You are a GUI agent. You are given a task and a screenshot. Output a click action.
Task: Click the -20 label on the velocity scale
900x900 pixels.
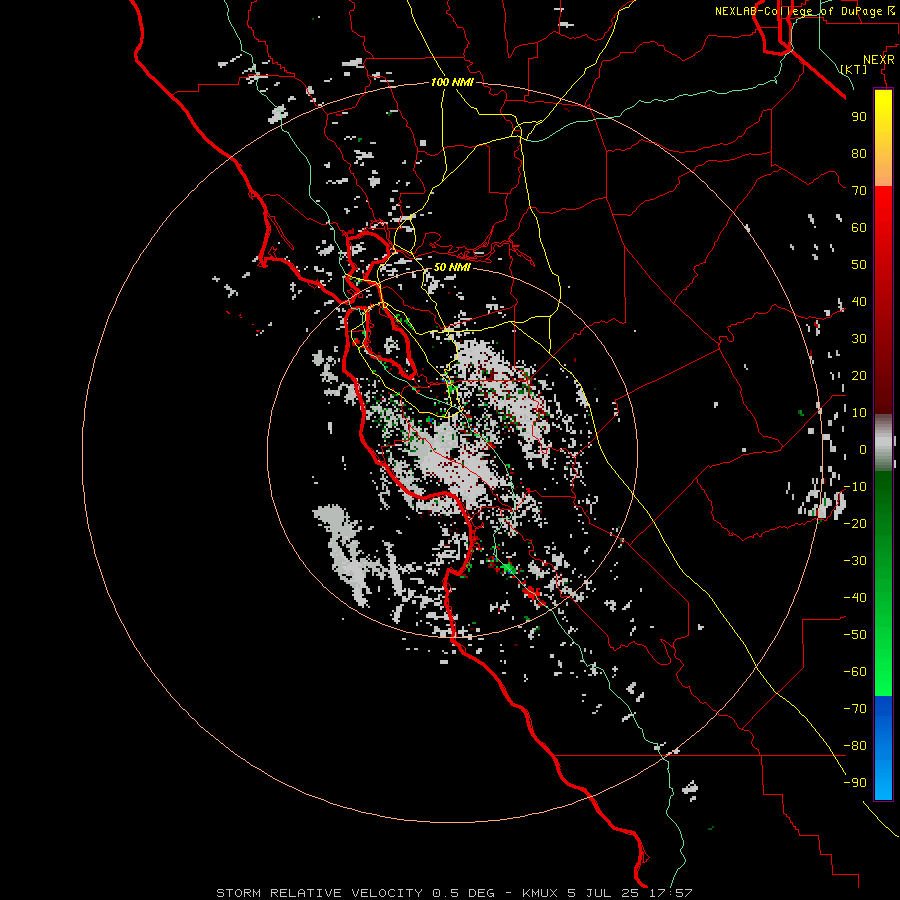tap(855, 523)
